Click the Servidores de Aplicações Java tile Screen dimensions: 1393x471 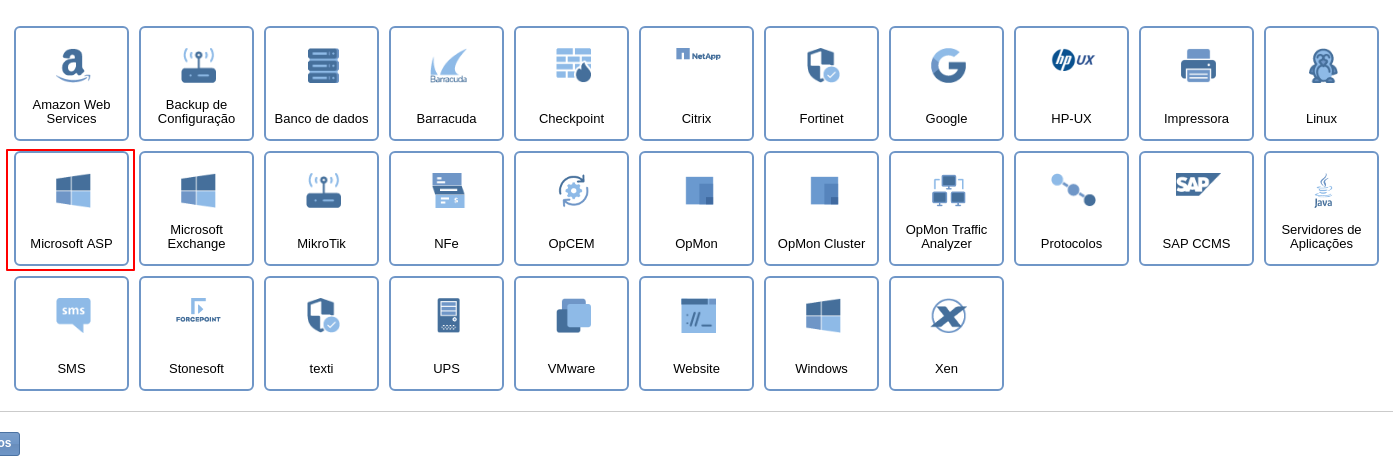(1321, 209)
